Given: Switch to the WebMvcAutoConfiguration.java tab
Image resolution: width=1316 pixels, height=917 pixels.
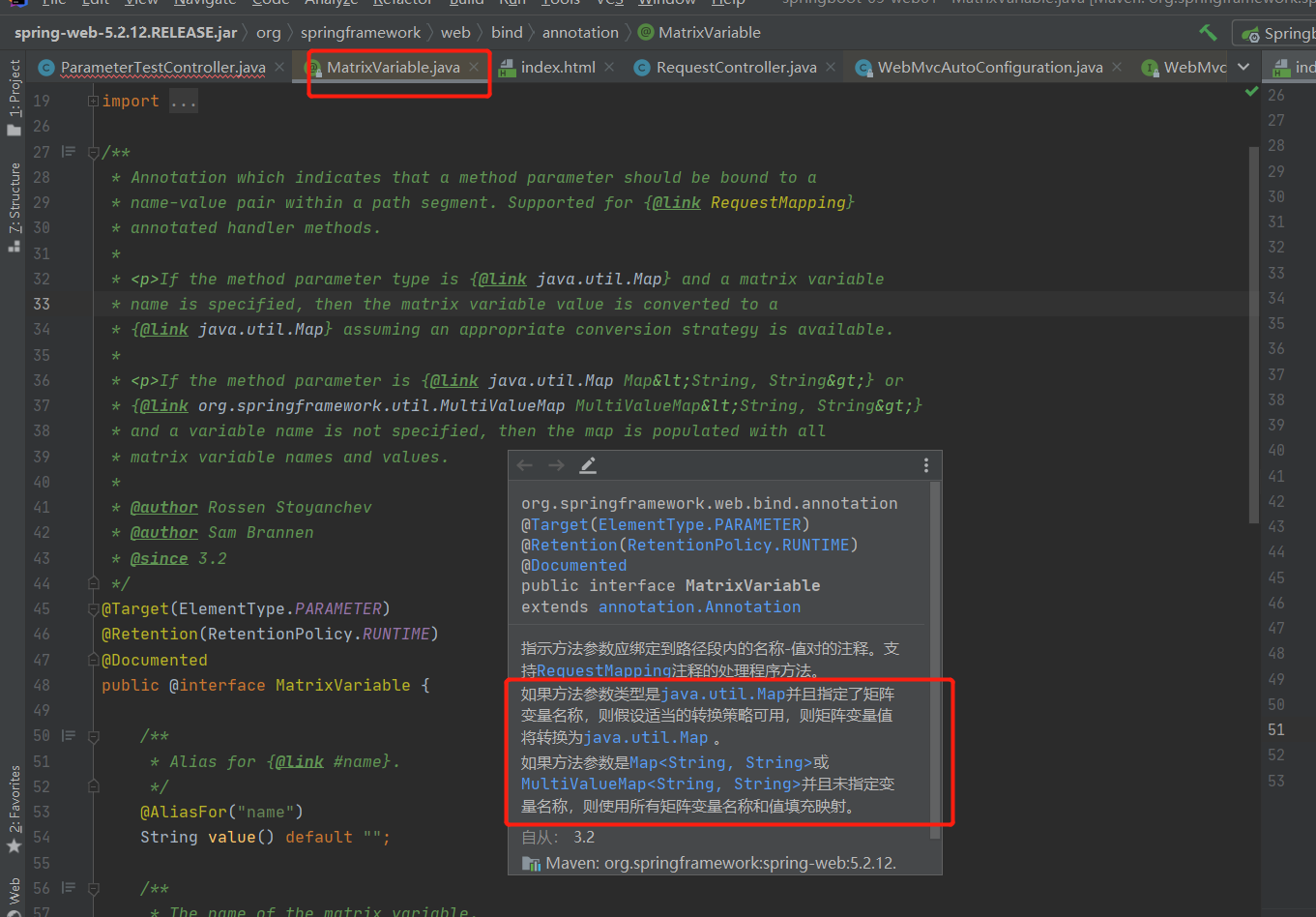Looking at the screenshot, I should coord(990,67).
